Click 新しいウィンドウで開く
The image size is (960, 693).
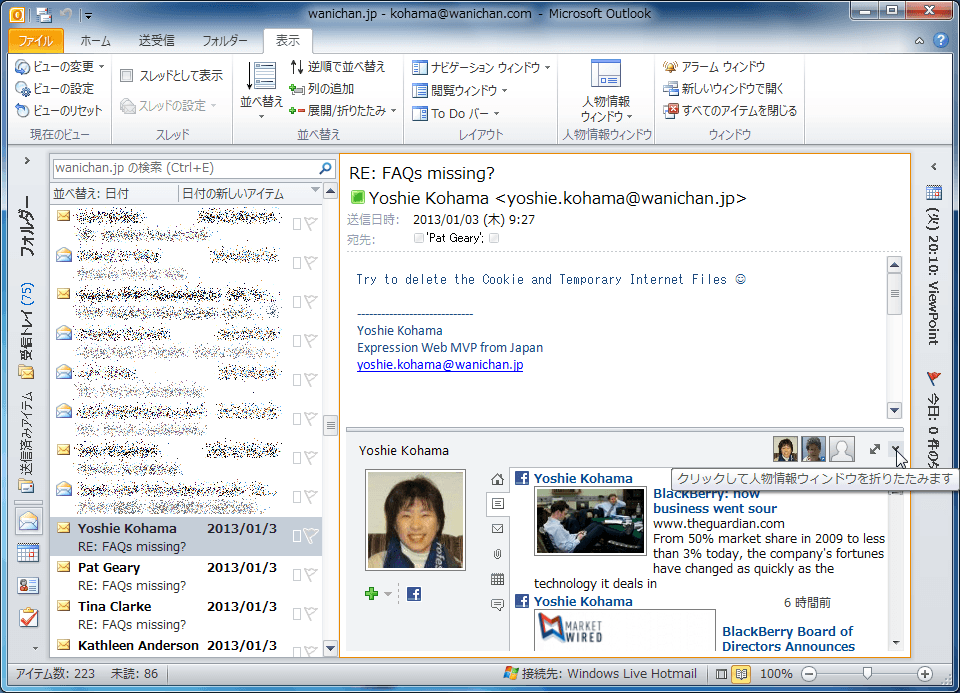coord(723,89)
